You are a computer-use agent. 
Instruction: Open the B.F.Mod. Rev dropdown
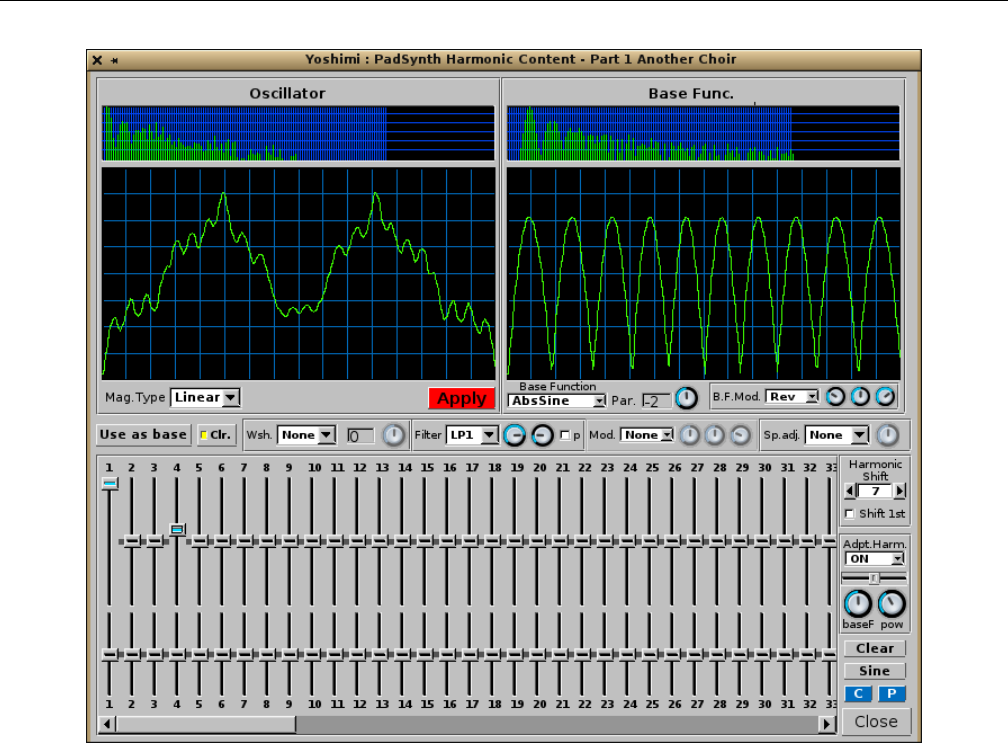(792, 397)
